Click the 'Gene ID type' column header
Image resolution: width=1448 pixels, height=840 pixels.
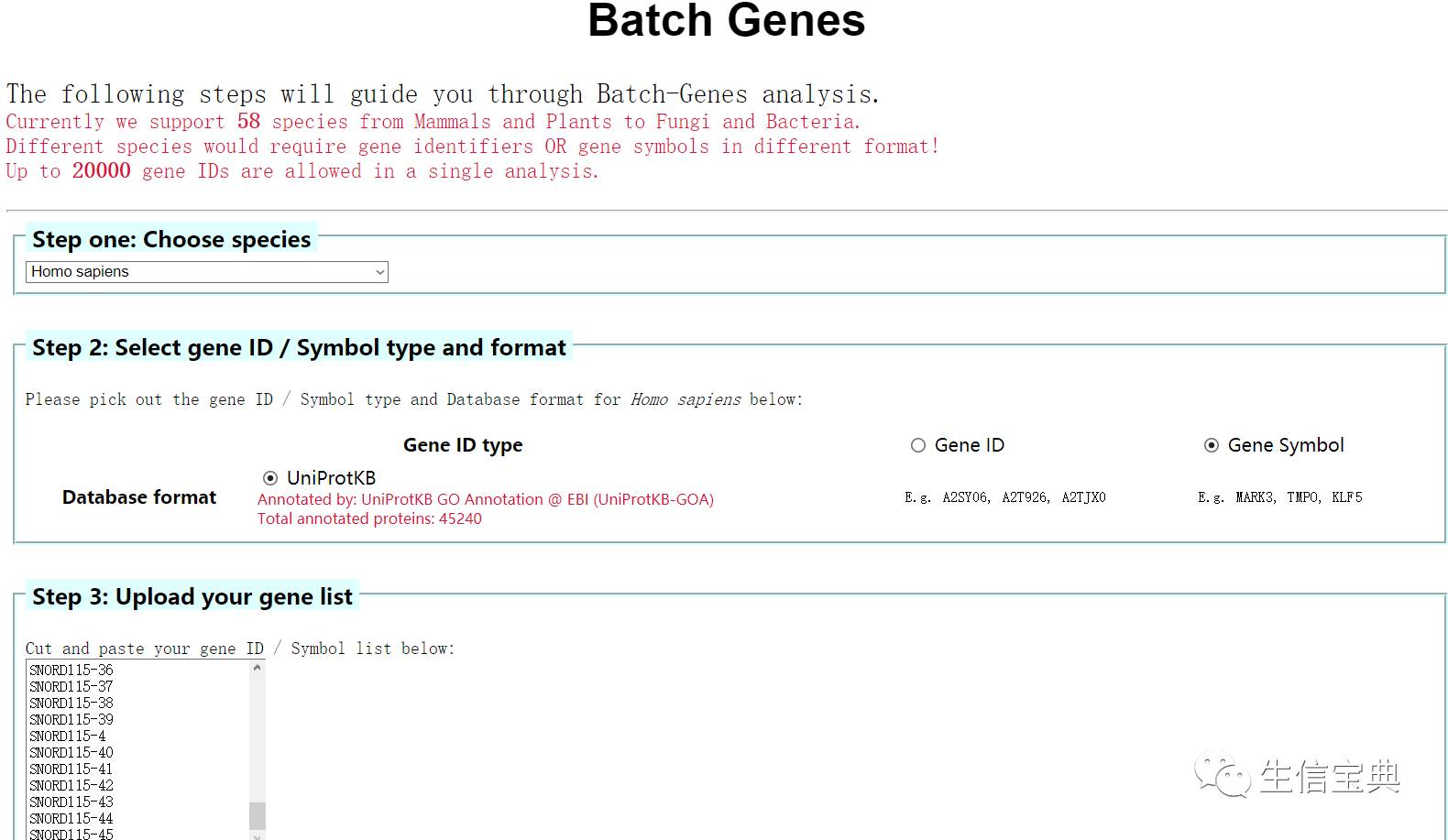coord(463,445)
